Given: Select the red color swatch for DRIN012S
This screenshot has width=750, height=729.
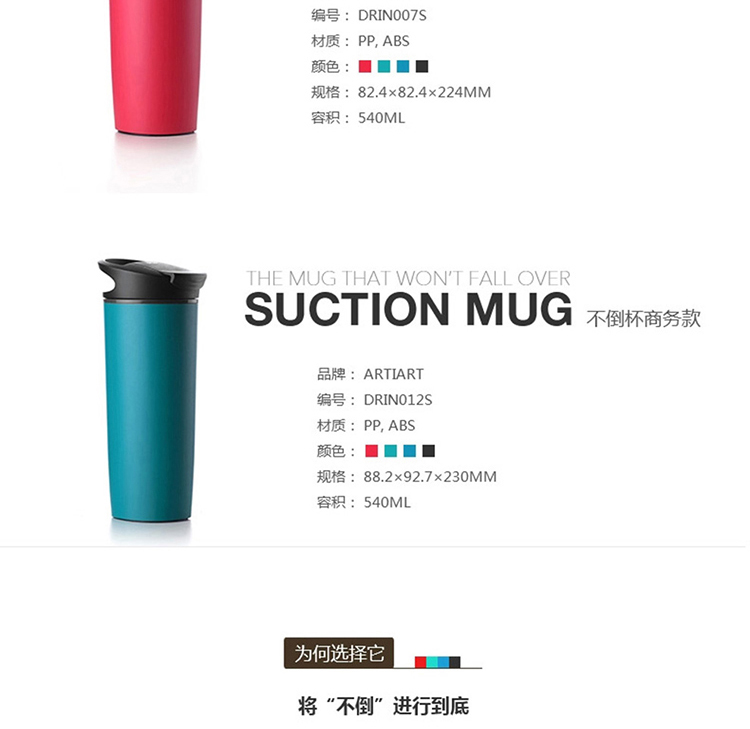Looking at the screenshot, I should pyautogui.click(x=372, y=451).
